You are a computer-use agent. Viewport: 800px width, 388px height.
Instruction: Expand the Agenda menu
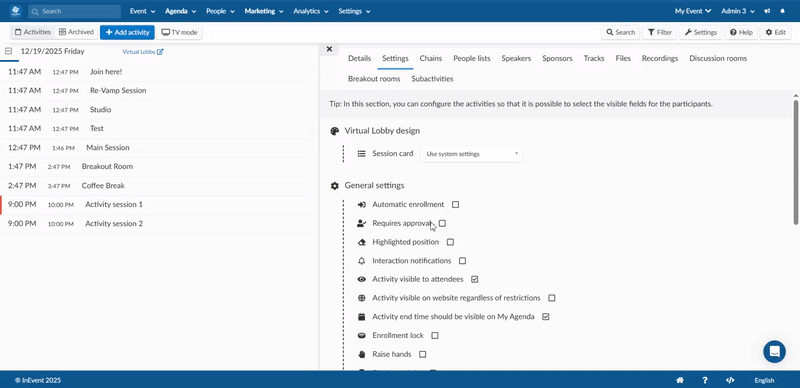pyautogui.click(x=181, y=11)
